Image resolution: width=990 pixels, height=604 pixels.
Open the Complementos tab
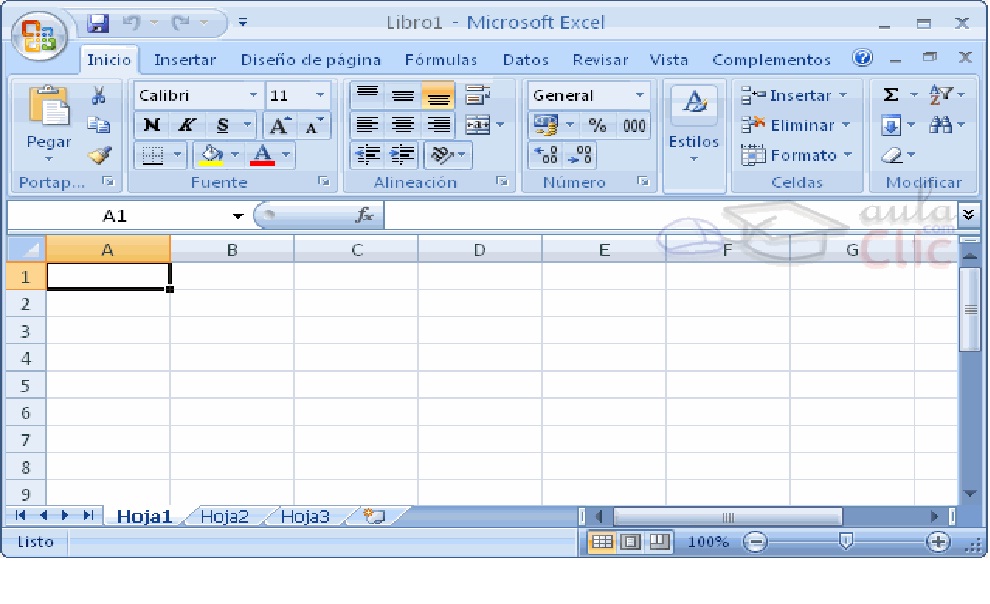pos(771,60)
